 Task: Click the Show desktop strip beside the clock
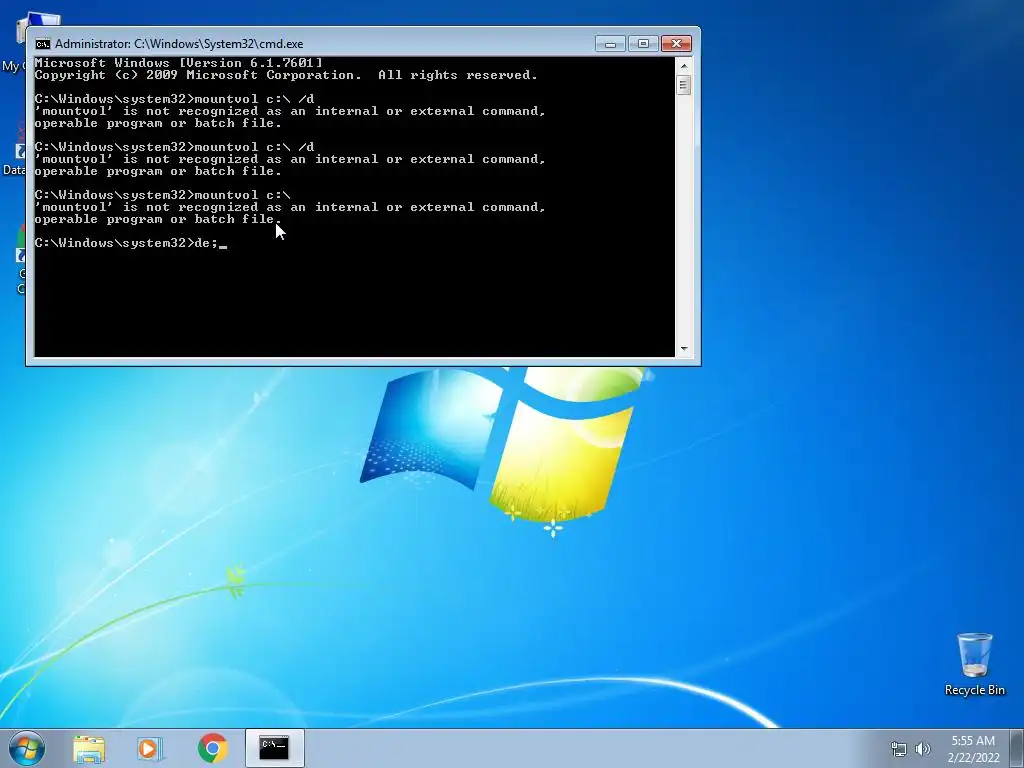pyautogui.click(x=1017, y=748)
